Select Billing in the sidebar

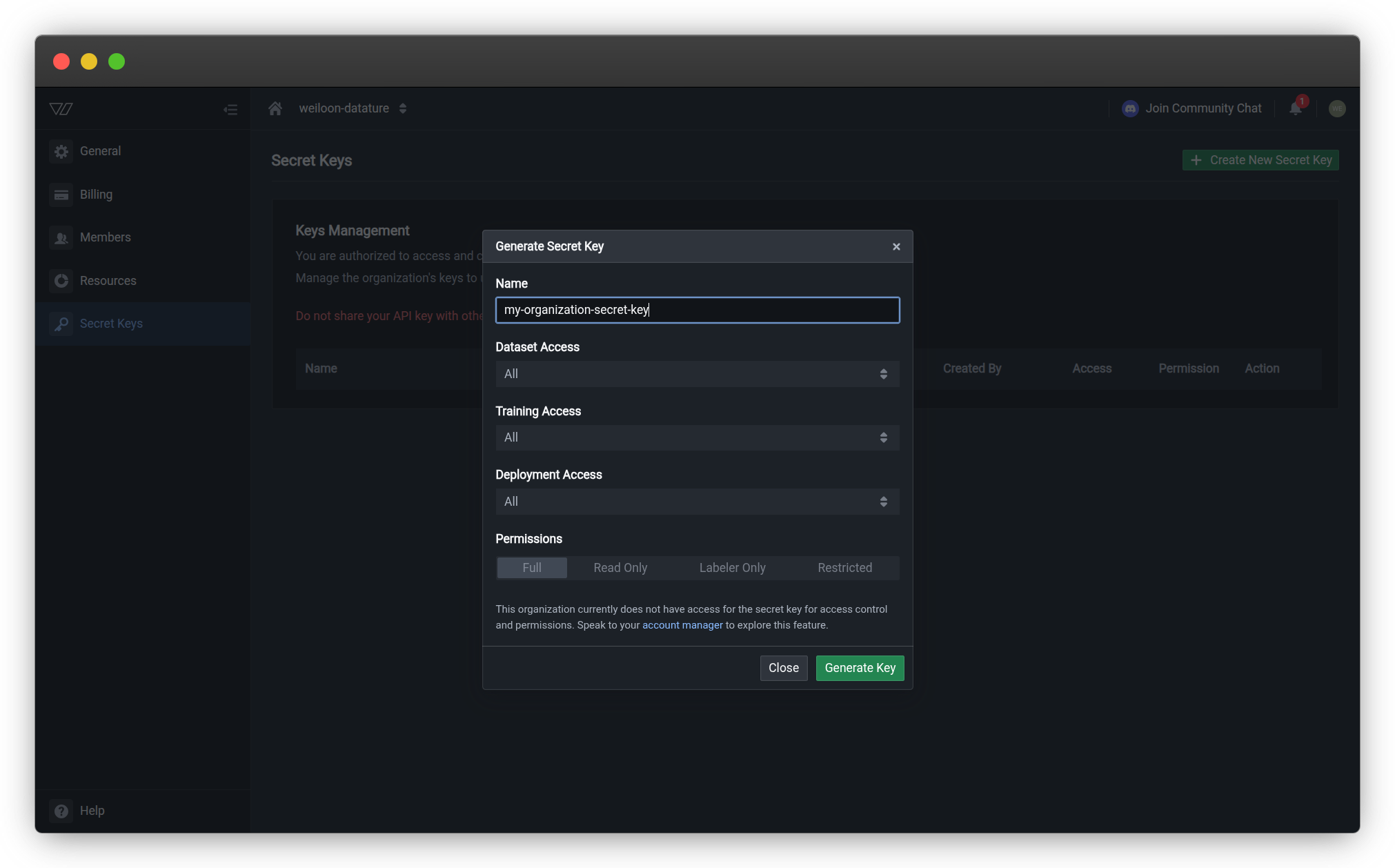(x=96, y=195)
